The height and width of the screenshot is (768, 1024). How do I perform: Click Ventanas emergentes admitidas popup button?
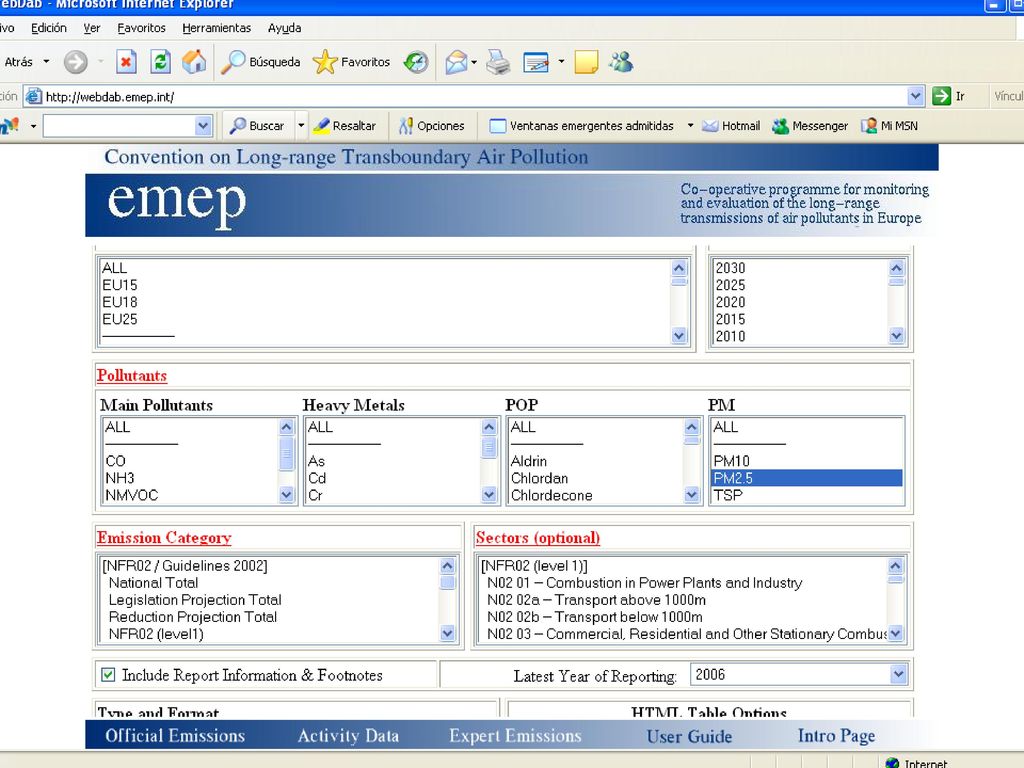[x=581, y=125]
